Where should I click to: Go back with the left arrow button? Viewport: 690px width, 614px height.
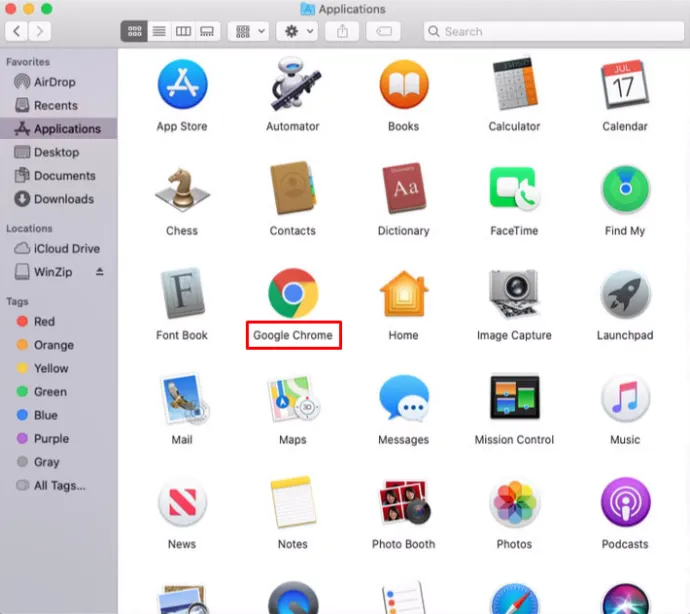point(17,31)
